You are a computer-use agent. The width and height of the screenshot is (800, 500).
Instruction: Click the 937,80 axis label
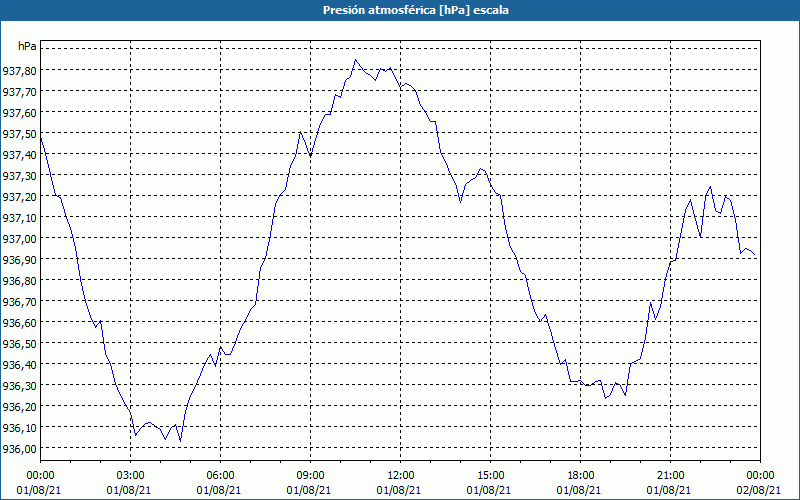[19, 70]
